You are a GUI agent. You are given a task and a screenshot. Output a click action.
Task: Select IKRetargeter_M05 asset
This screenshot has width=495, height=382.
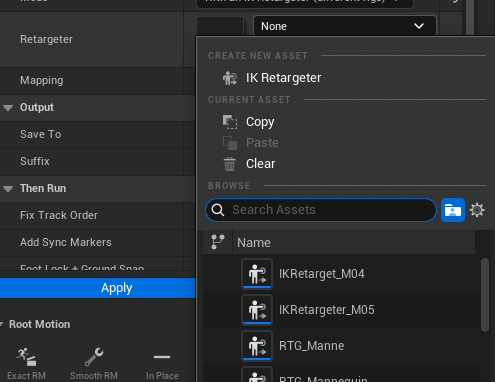341,310
